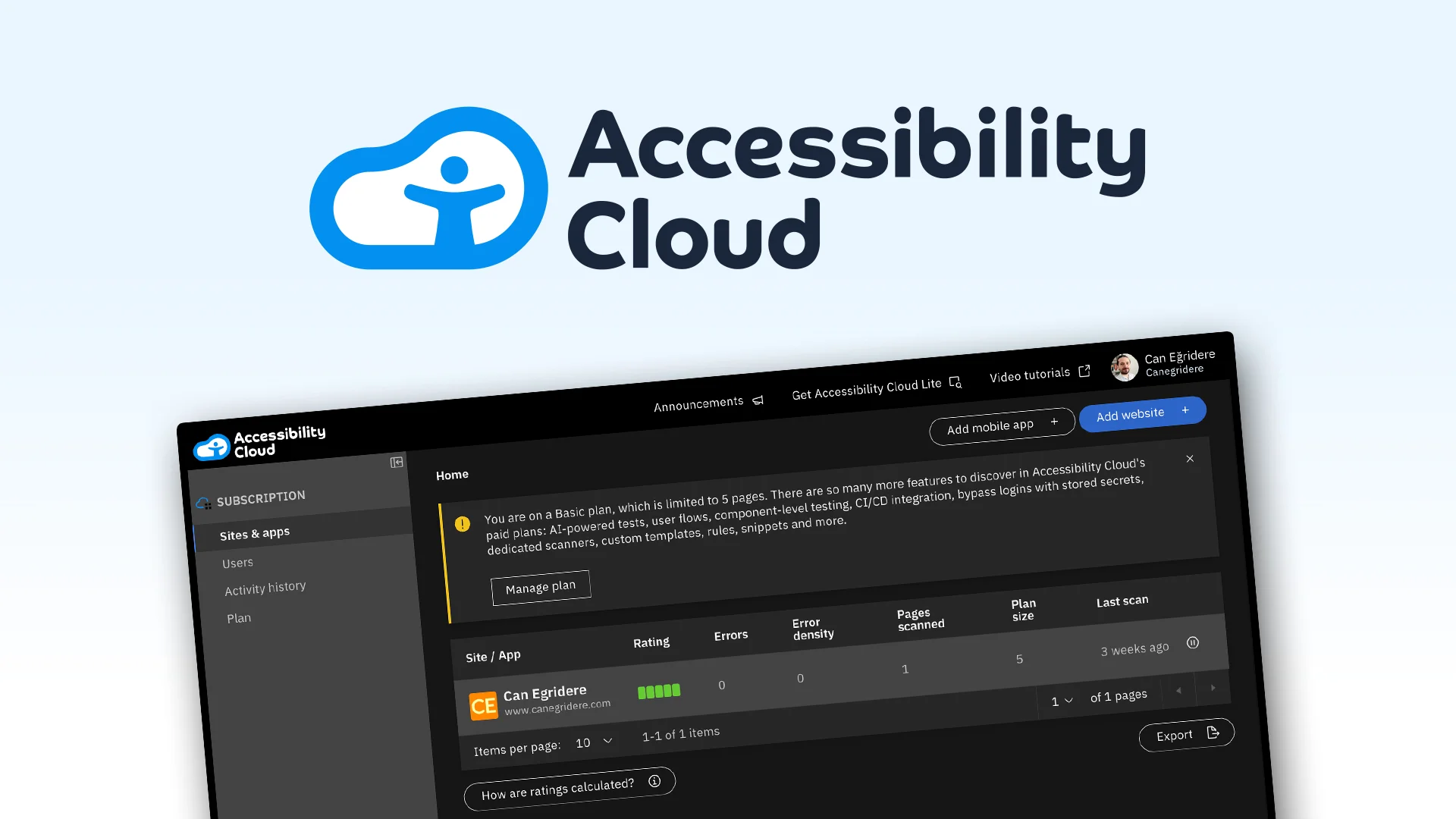This screenshot has height=819, width=1456.
Task: Open How are ratings calculated button
Action: click(570, 789)
